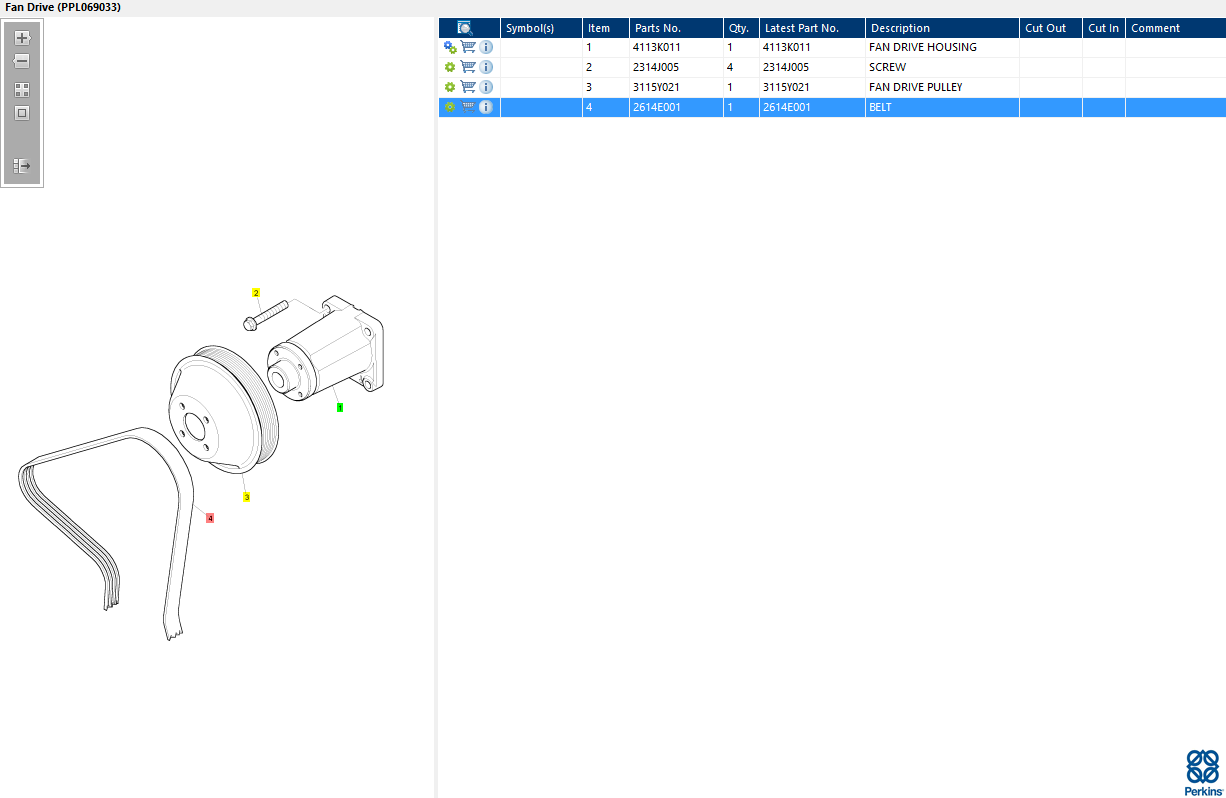Click the Fan Drive (PPL069033) title
The image size is (1226, 798).
(x=64, y=7)
